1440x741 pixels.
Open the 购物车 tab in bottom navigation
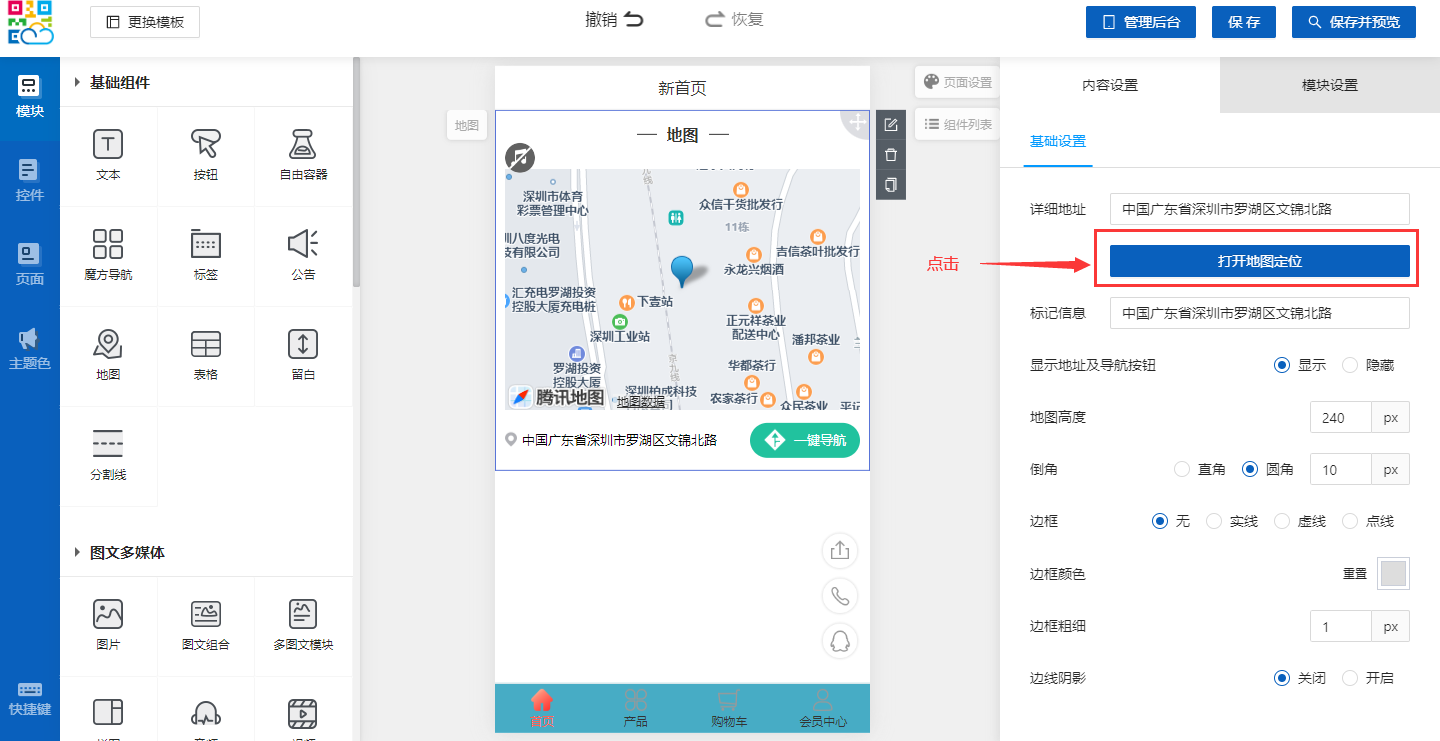[x=729, y=708]
